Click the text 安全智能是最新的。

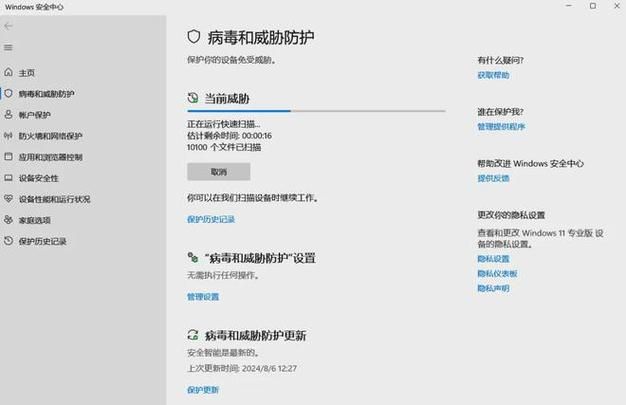click(223, 353)
